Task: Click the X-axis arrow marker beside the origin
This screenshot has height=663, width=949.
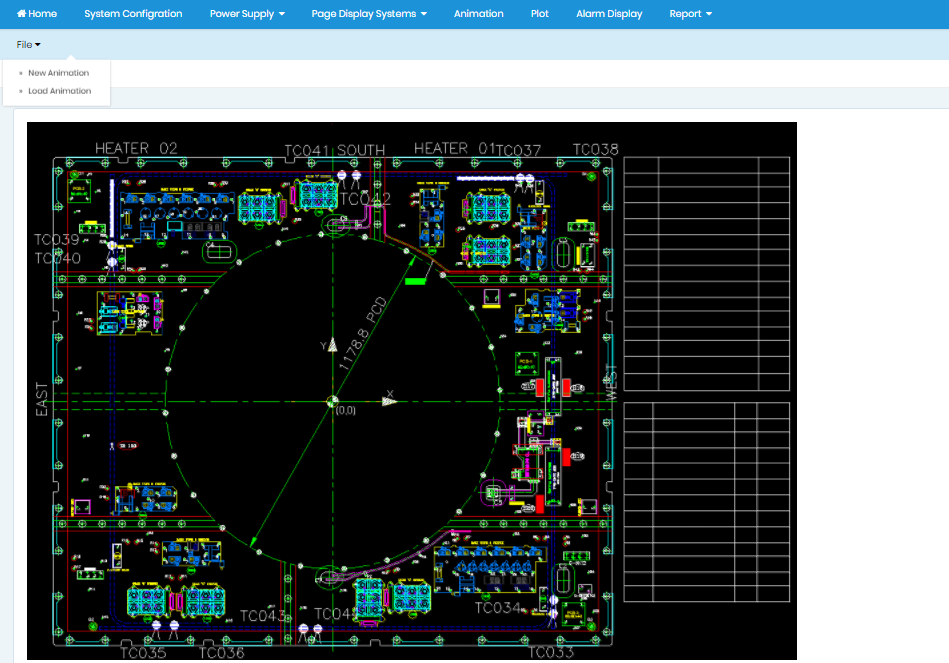Action: (x=389, y=401)
